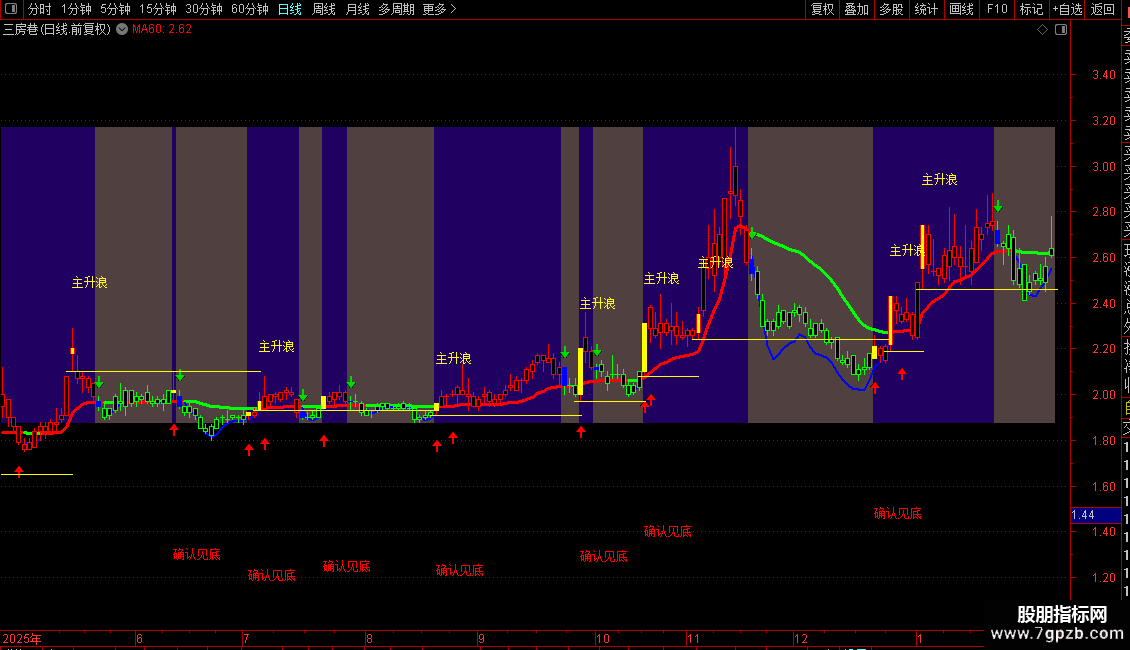
Task: Open the 多股 multi-stock view
Action: click(891, 9)
